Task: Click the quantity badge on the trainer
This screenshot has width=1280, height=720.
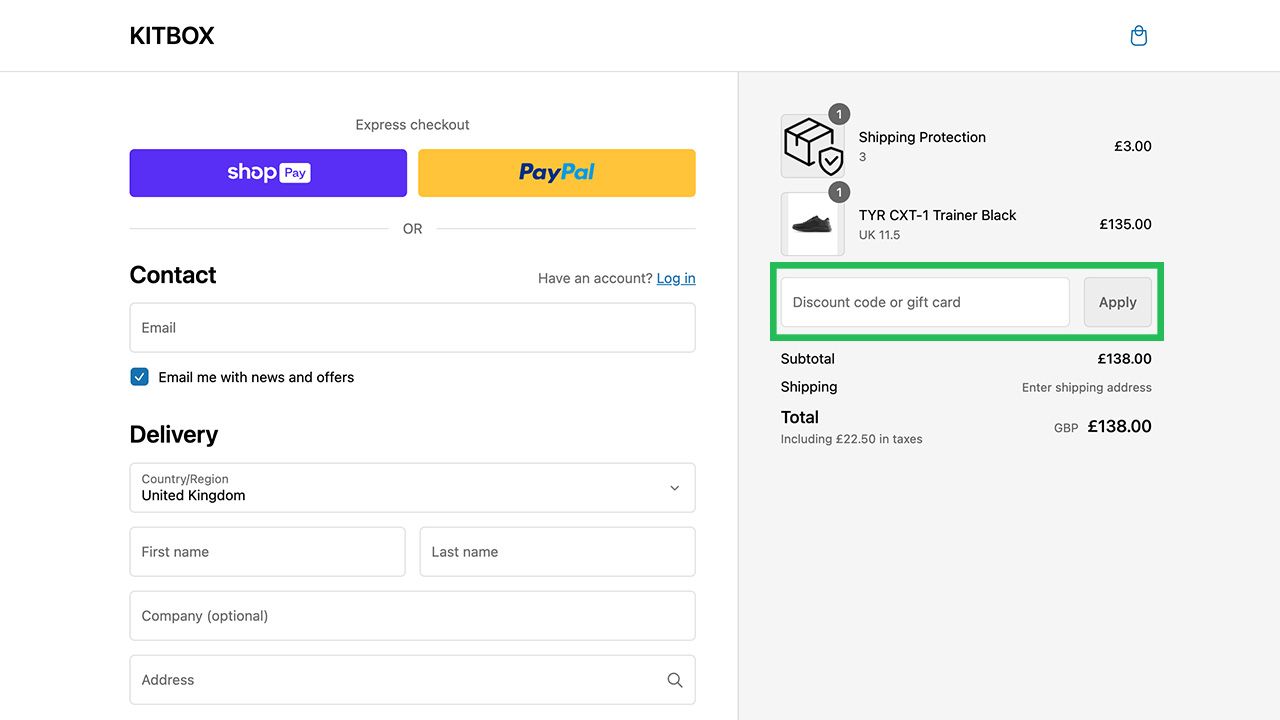Action: click(x=839, y=192)
